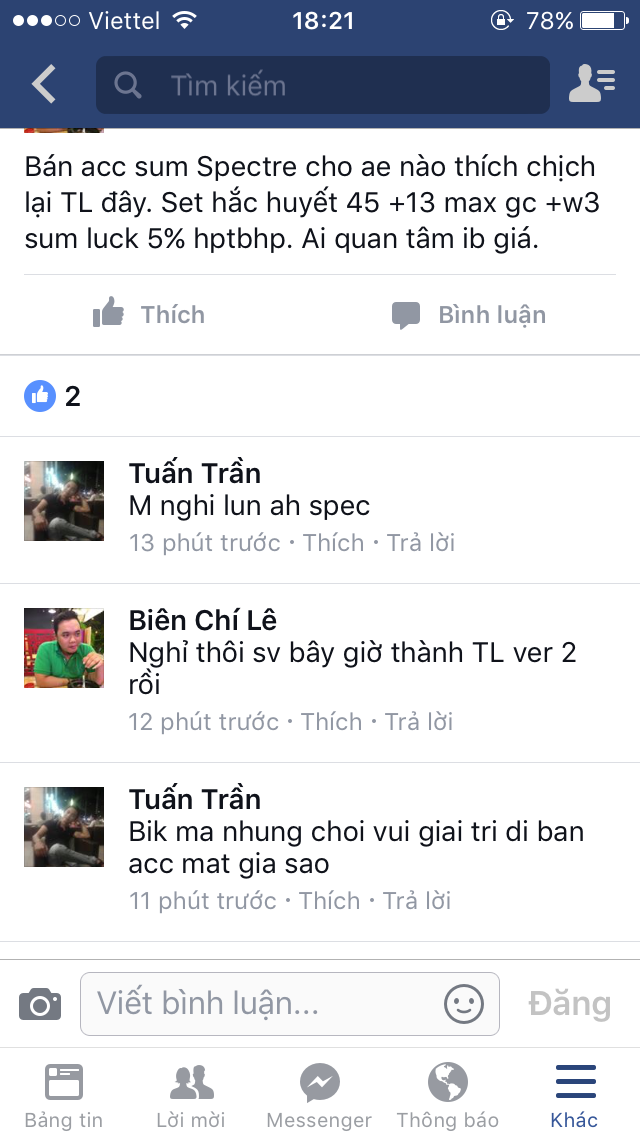Open the Khác menu tab
Viewport: 640px width, 1136px height.
tap(575, 1095)
